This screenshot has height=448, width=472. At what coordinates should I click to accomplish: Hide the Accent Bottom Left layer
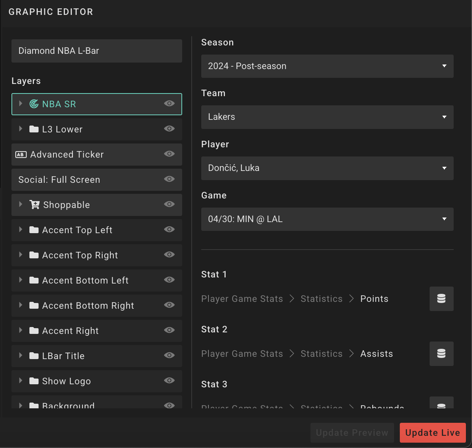pyautogui.click(x=169, y=280)
